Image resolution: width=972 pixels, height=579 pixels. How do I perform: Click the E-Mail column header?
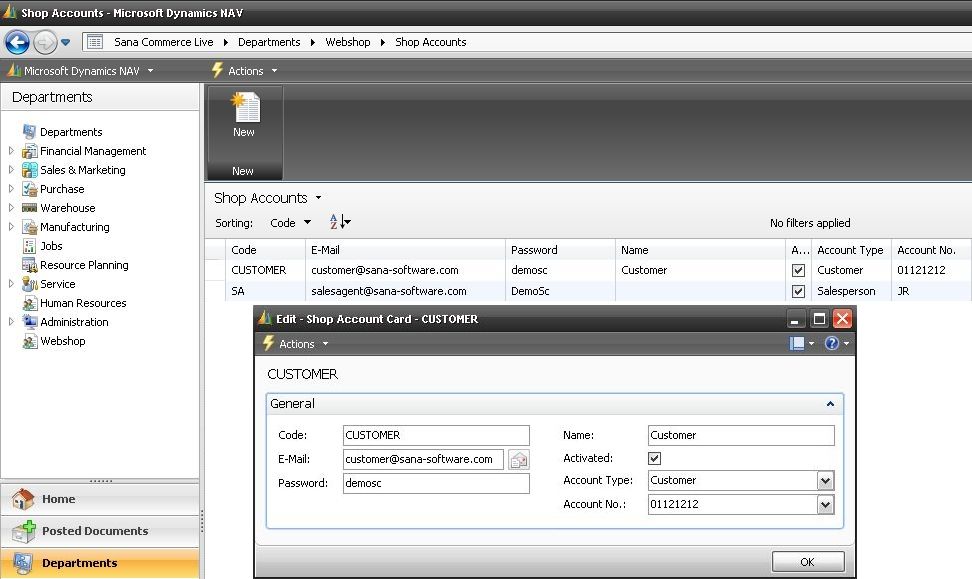[405, 250]
